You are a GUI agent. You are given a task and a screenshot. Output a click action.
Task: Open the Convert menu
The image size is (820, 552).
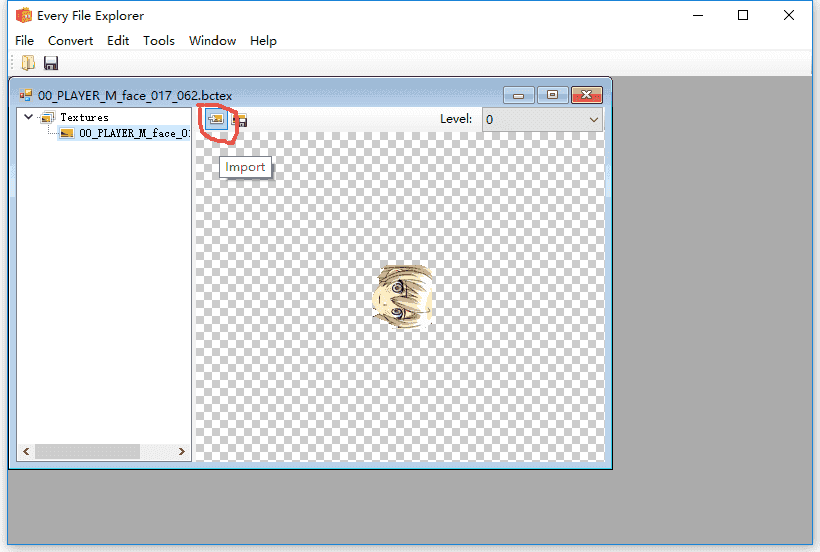click(71, 41)
